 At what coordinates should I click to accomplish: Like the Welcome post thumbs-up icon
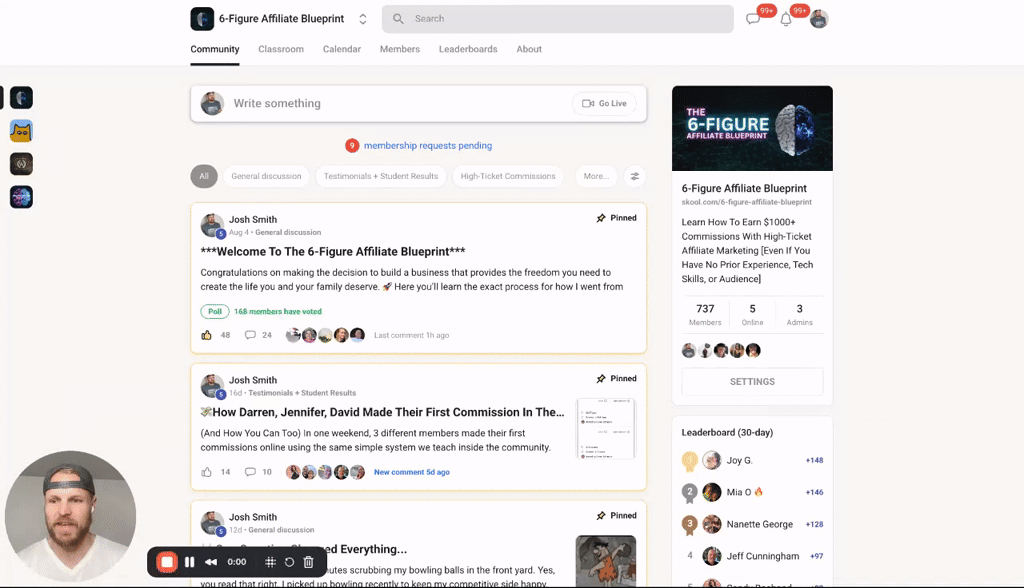[206, 335]
